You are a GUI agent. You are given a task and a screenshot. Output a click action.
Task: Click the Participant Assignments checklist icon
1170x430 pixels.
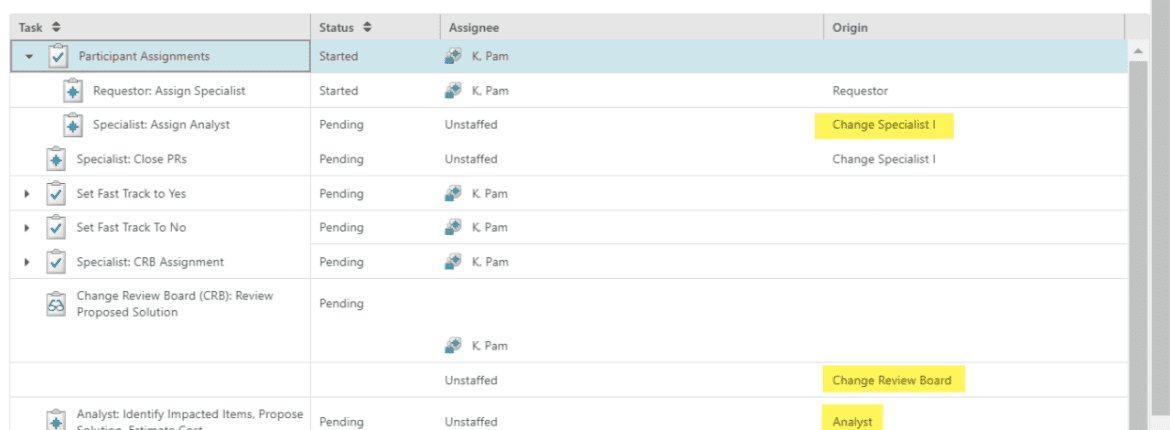[57, 56]
